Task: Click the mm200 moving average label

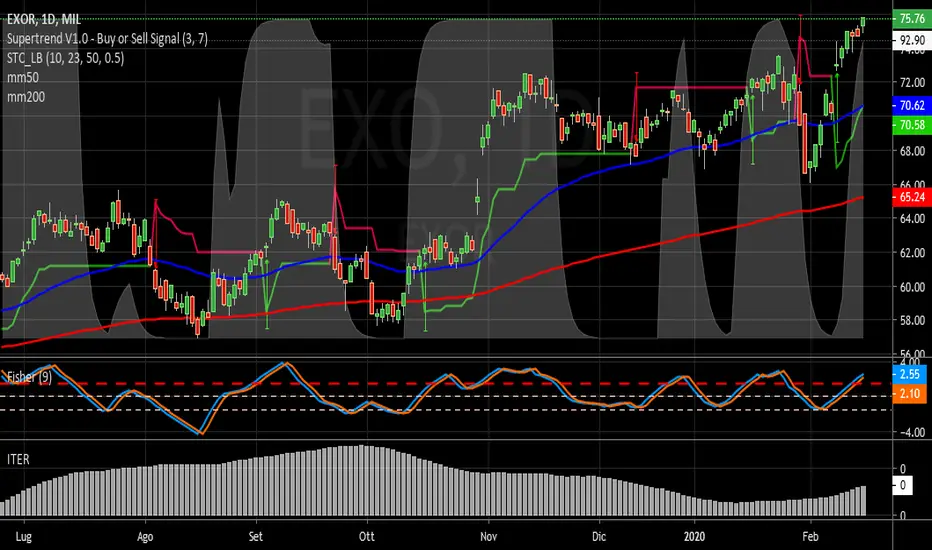Action: point(26,96)
